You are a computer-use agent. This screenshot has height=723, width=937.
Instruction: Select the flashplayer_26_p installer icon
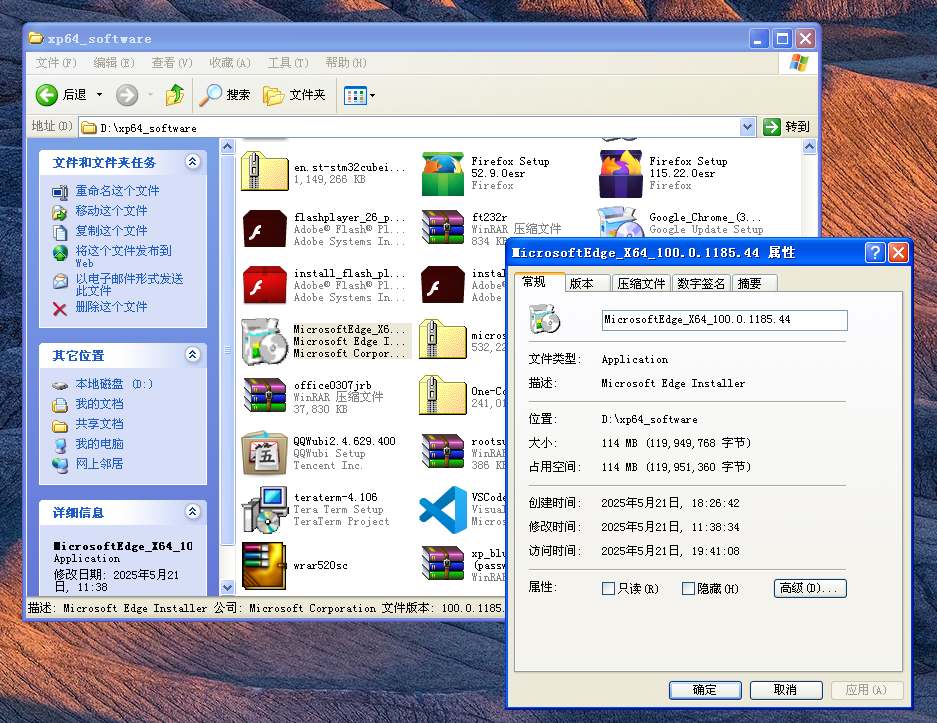click(x=265, y=229)
